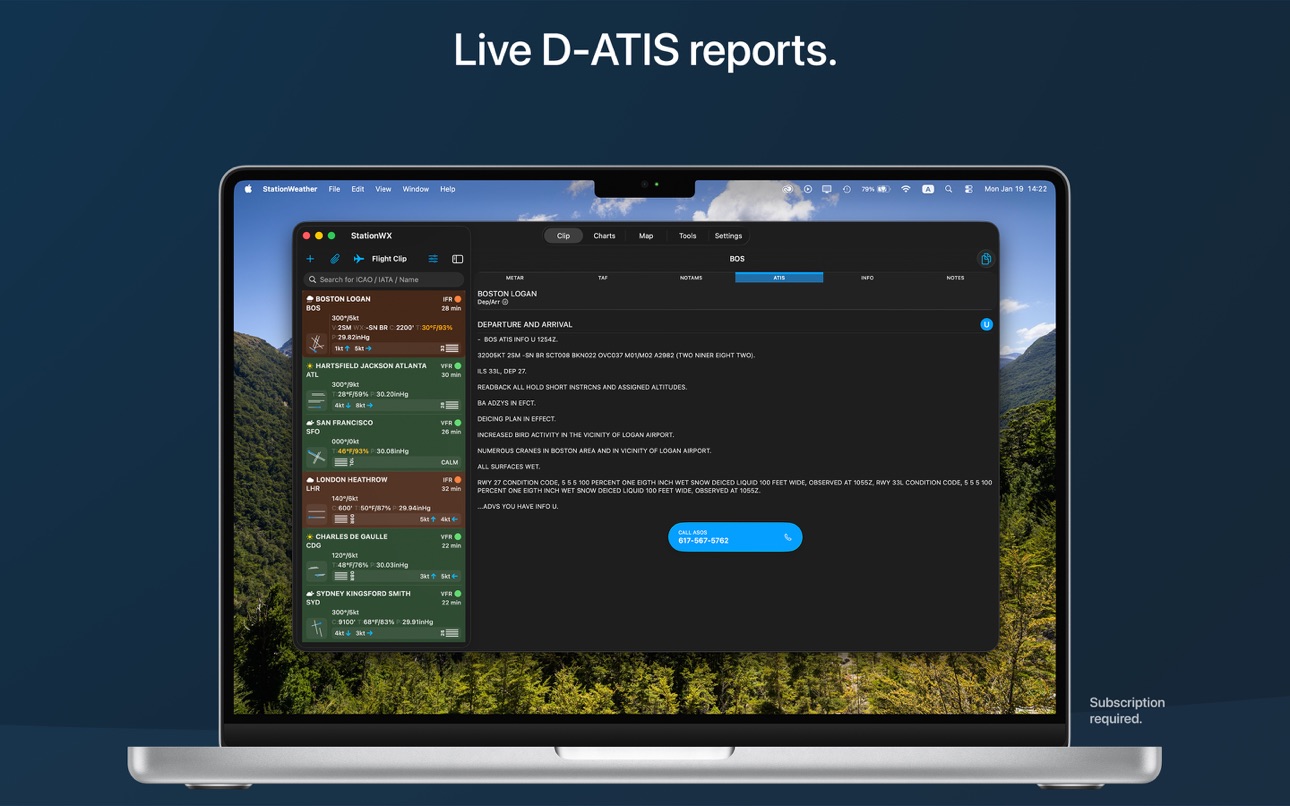Image resolution: width=1290 pixels, height=806 pixels.
Task: Open the Apple menu
Action: coord(248,189)
